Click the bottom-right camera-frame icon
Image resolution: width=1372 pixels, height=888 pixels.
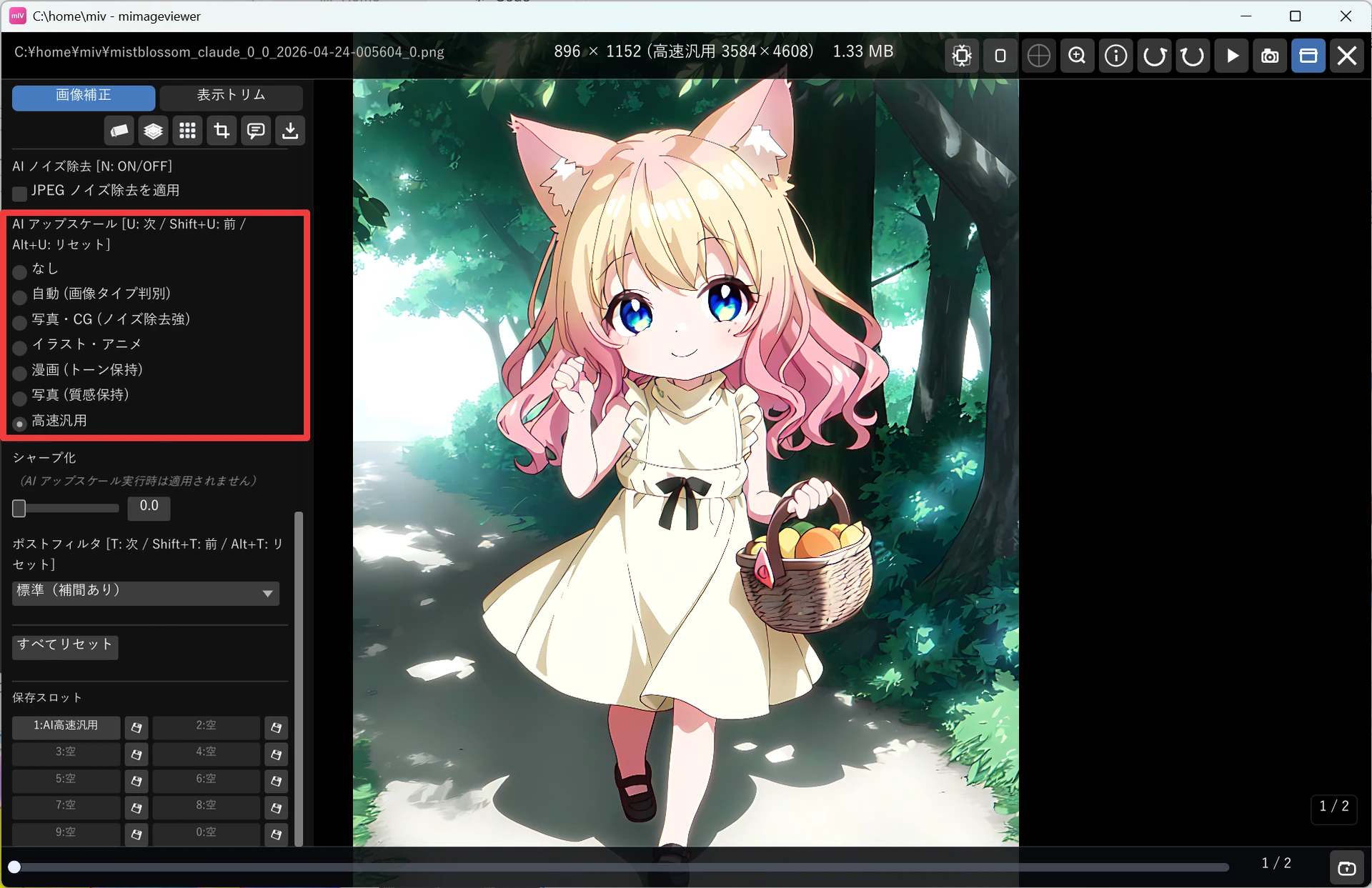pyautogui.click(x=1347, y=868)
